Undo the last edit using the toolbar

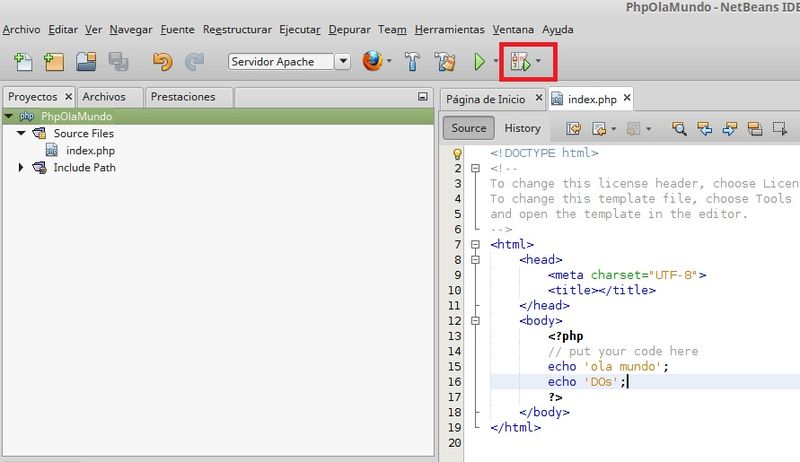coord(163,62)
